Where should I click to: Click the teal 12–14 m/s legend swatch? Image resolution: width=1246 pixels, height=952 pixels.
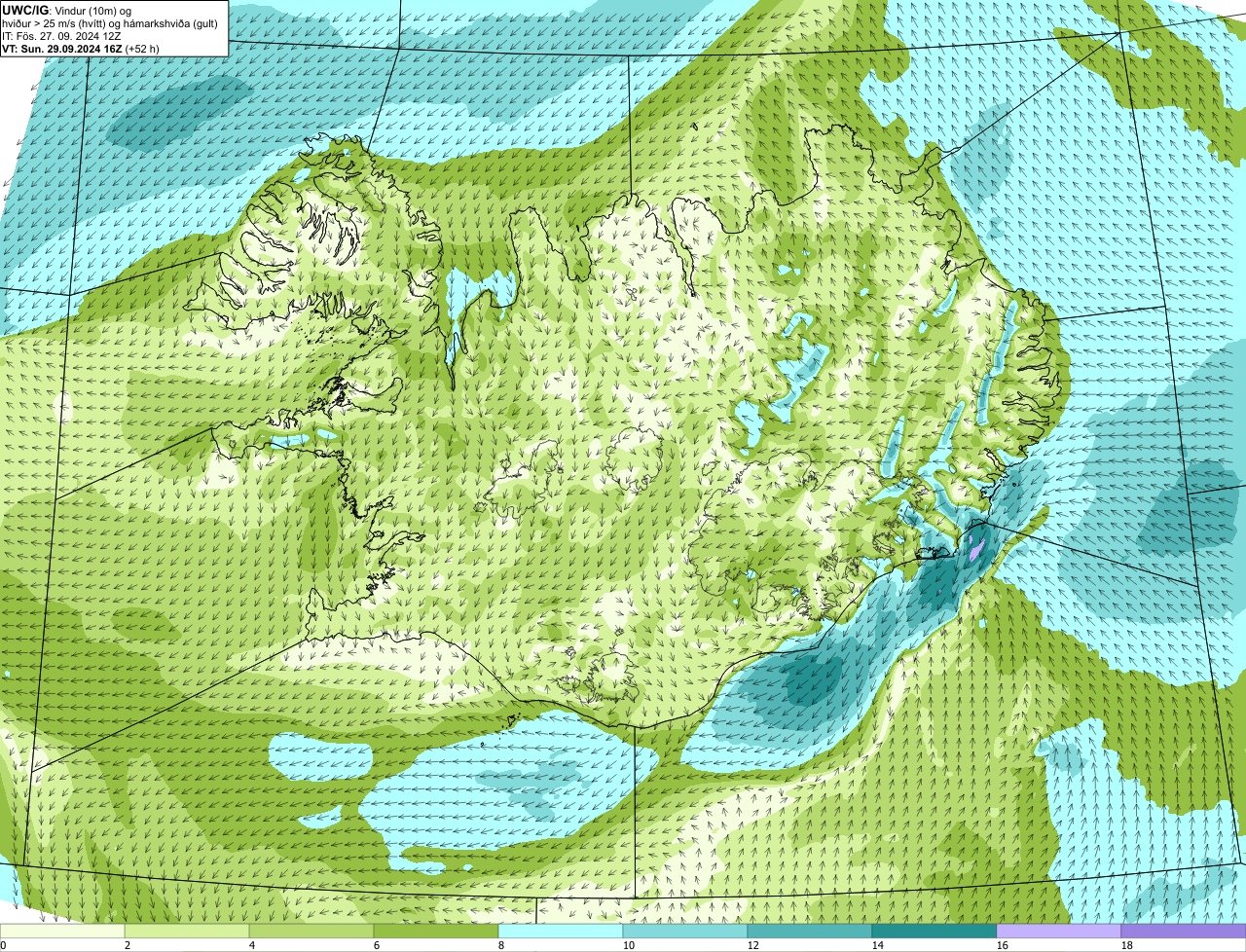tap(810, 932)
